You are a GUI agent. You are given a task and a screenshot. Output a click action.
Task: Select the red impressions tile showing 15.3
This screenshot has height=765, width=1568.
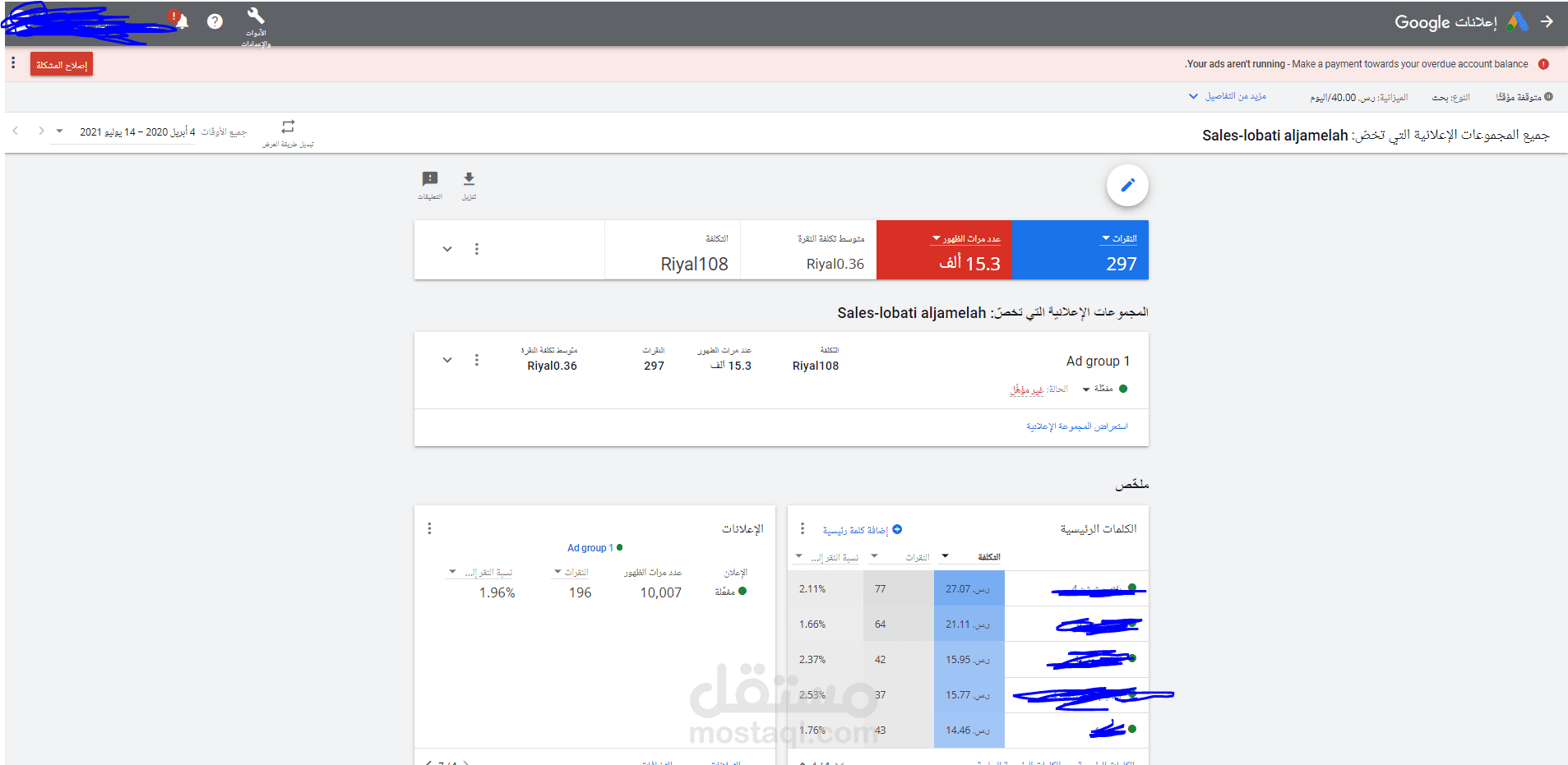point(945,250)
